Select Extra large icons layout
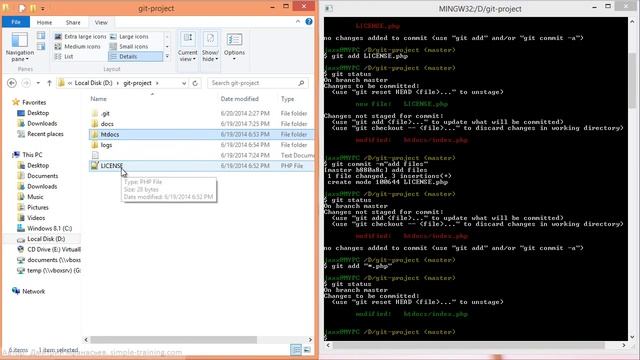 (80, 36)
